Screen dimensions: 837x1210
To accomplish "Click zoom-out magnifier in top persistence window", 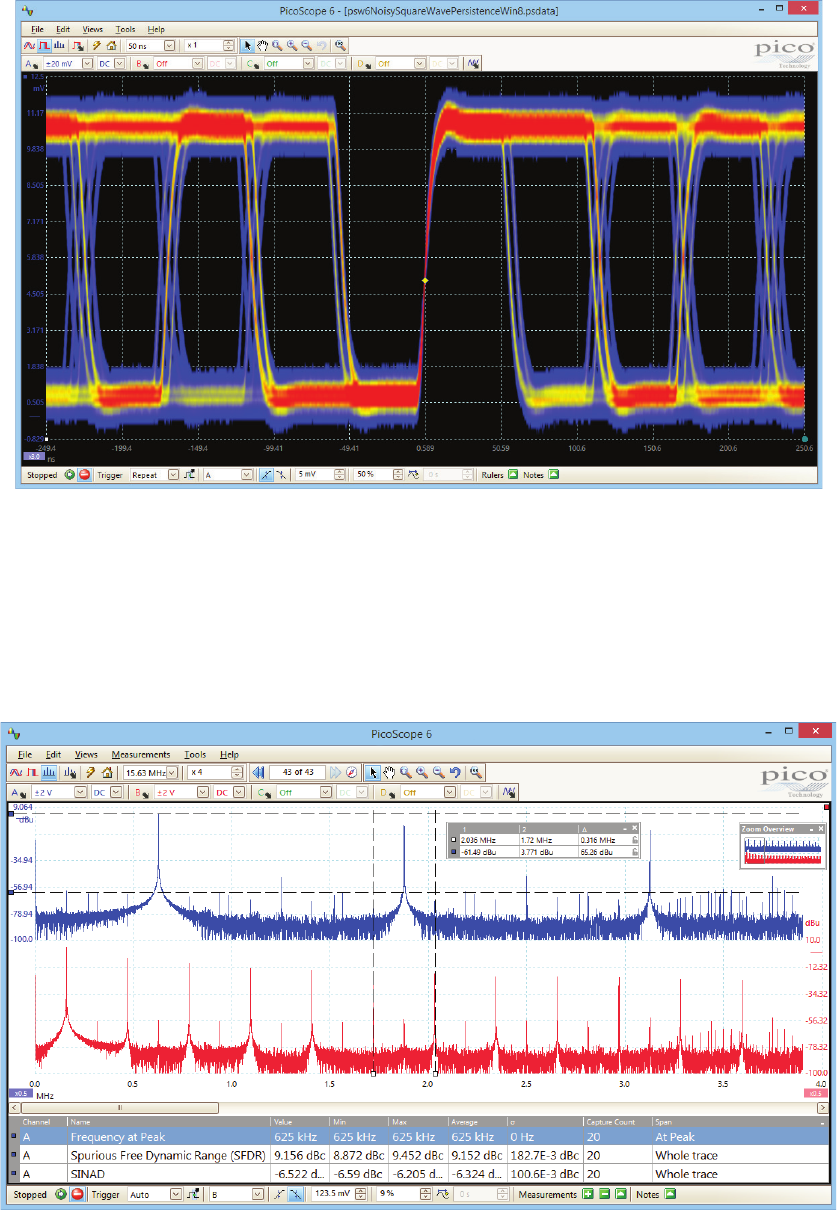I will pos(305,45).
